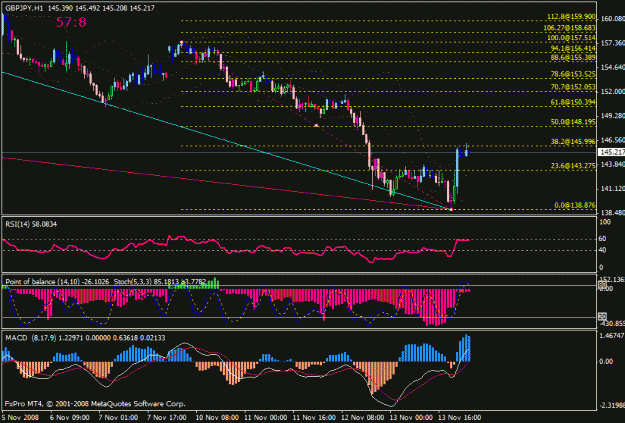Click the 10 Nov 08:00 time axis label
Viewport: 625px width, 423px height.
coord(217,417)
